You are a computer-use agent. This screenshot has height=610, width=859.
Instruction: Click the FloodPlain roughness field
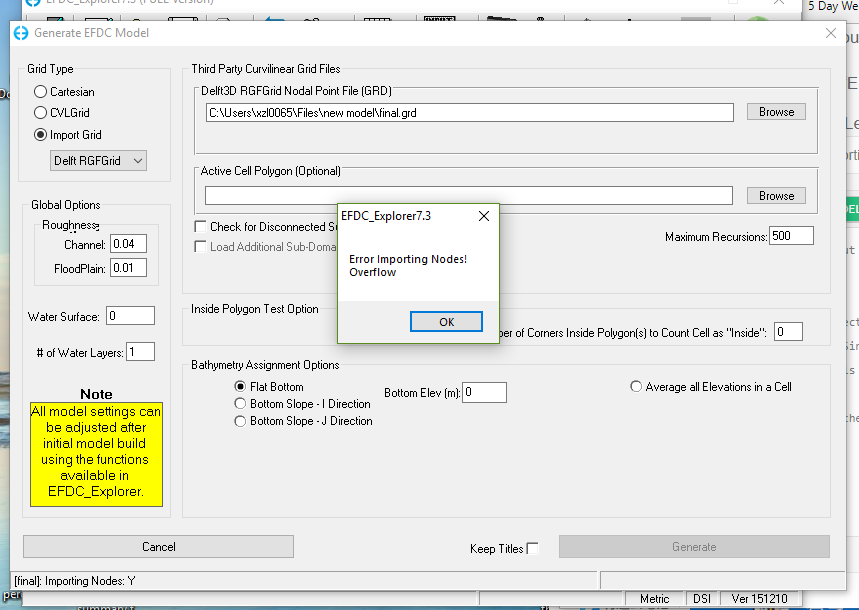point(129,268)
